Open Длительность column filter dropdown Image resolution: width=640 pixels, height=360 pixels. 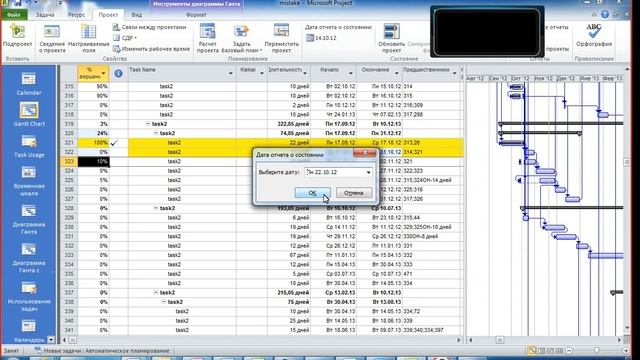coord(305,73)
